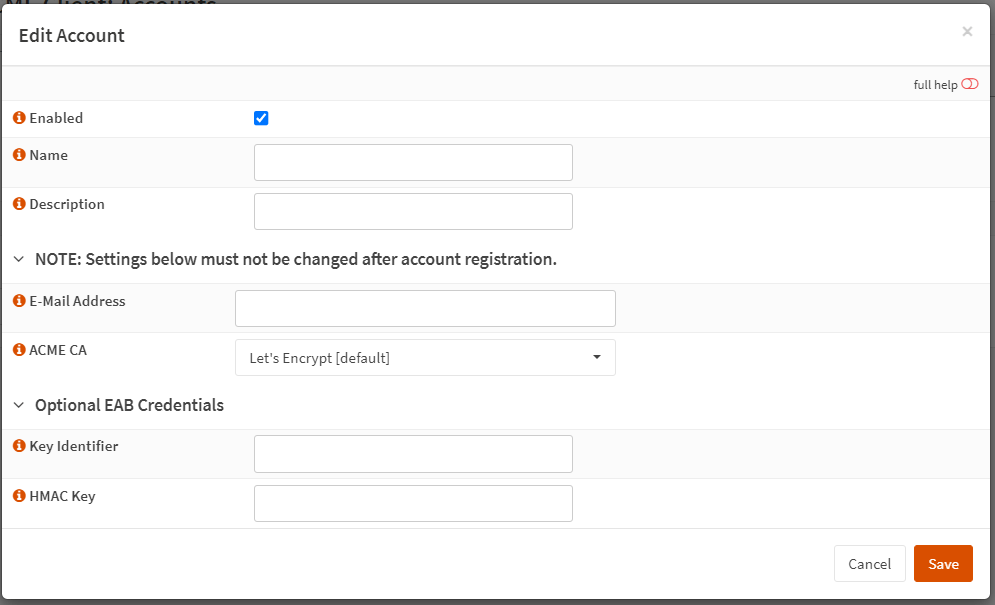Click the info icon beside Name
This screenshot has height=605, width=995.
click(19, 155)
